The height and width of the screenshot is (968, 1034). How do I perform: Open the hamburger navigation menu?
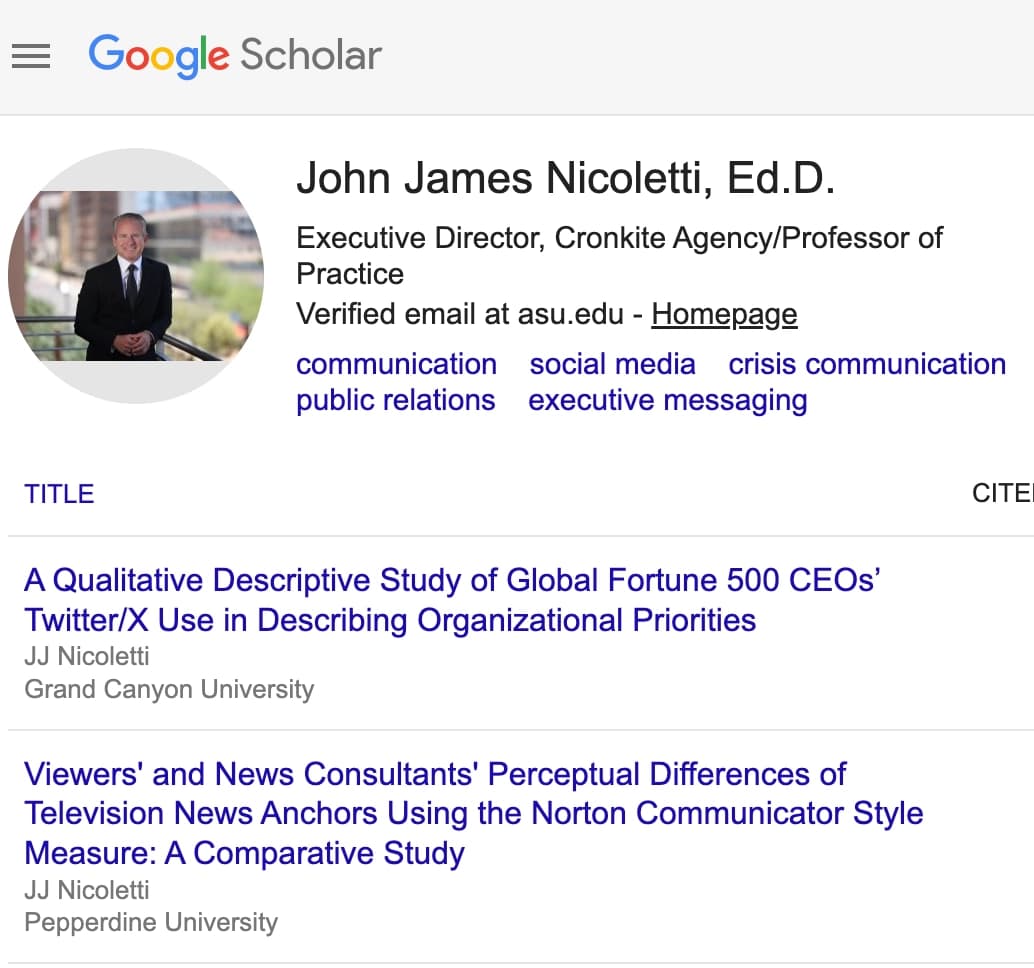click(30, 56)
